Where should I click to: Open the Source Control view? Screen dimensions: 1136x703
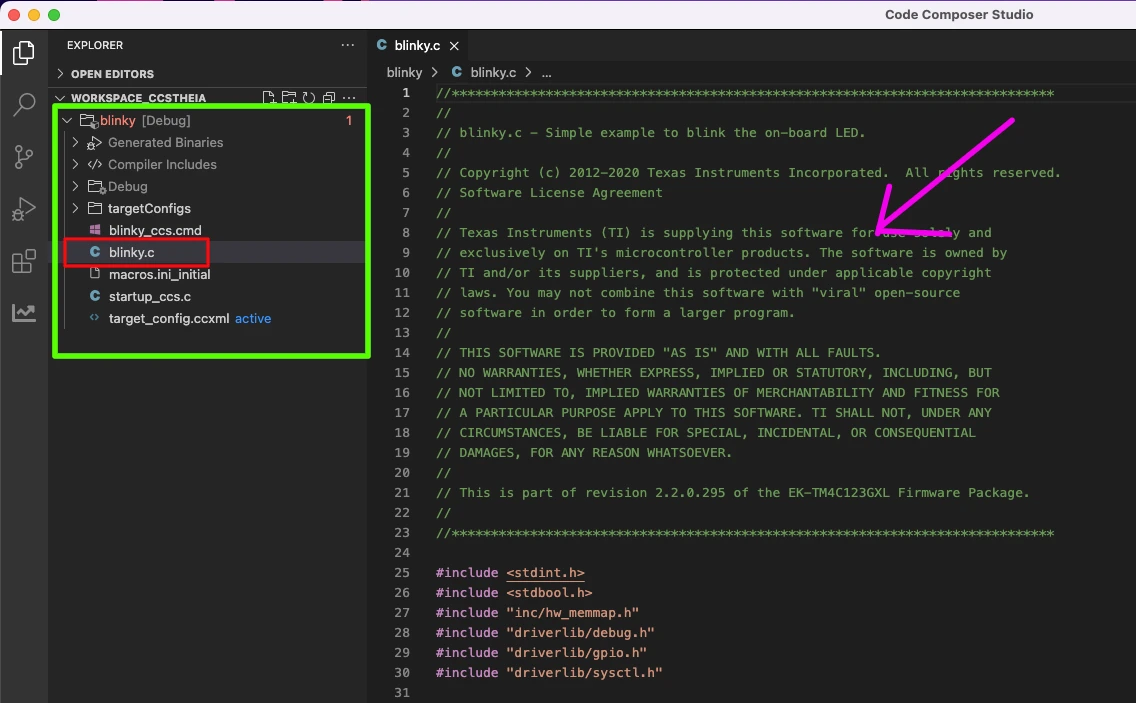(23, 157)
